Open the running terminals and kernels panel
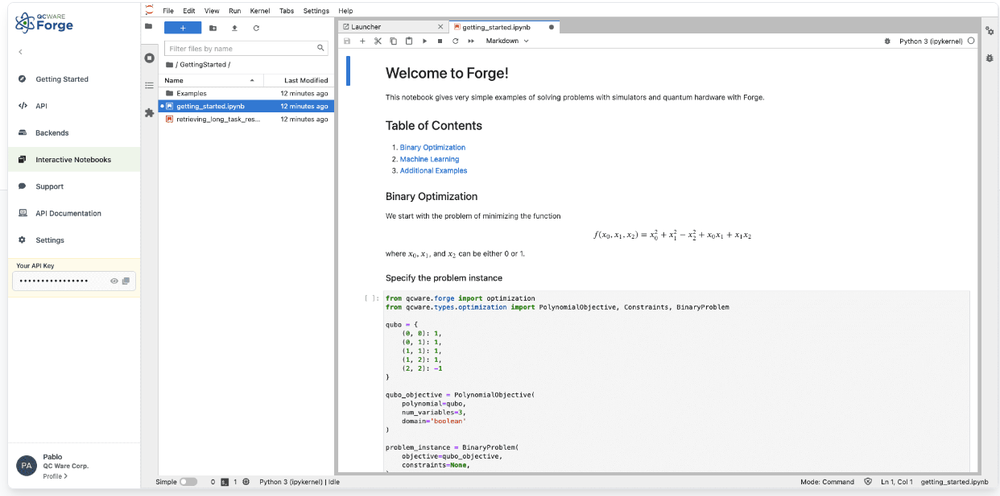 click(149, 57)
